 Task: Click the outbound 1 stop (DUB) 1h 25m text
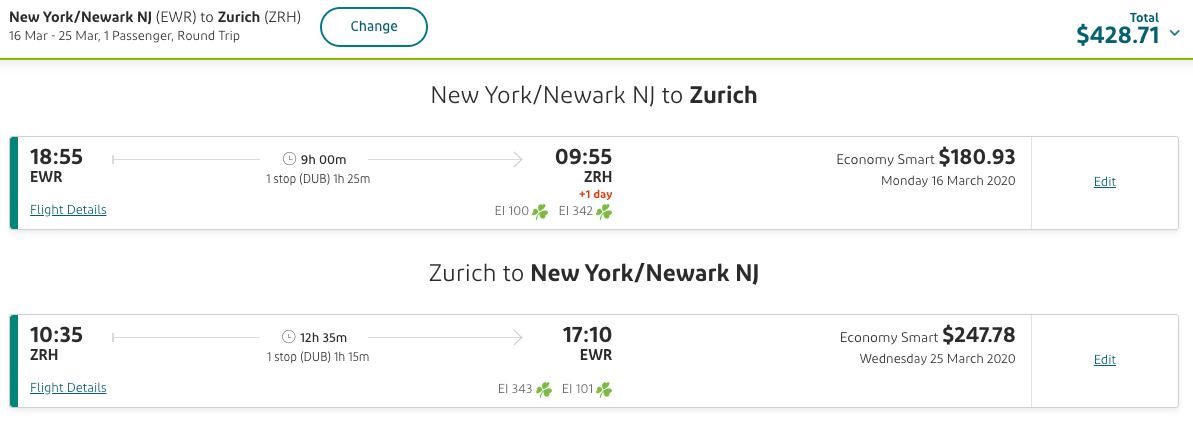click(317, 179)
